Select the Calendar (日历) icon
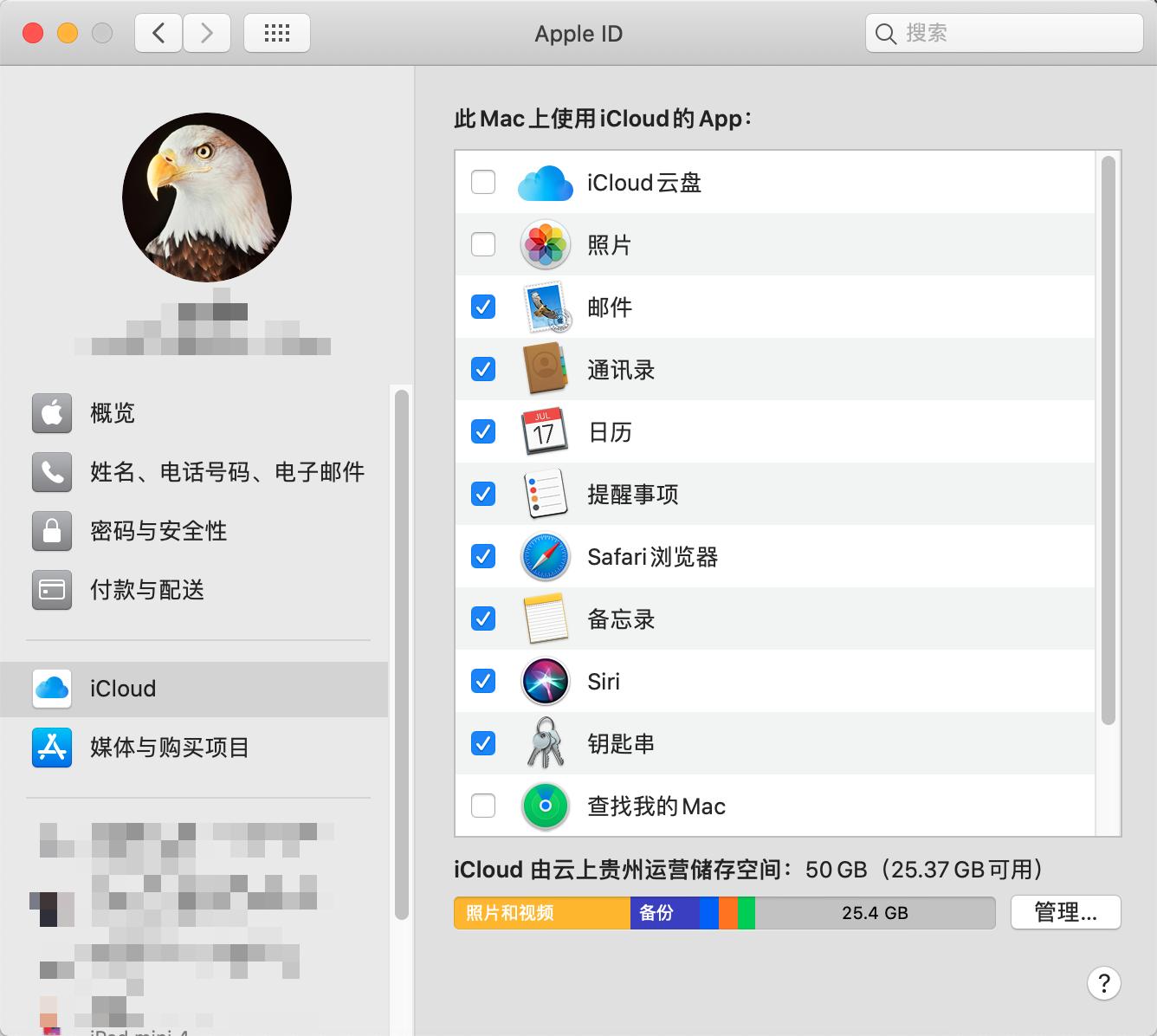The image size is (1157, 1036). pyautogui.click(x=545, y=431)
